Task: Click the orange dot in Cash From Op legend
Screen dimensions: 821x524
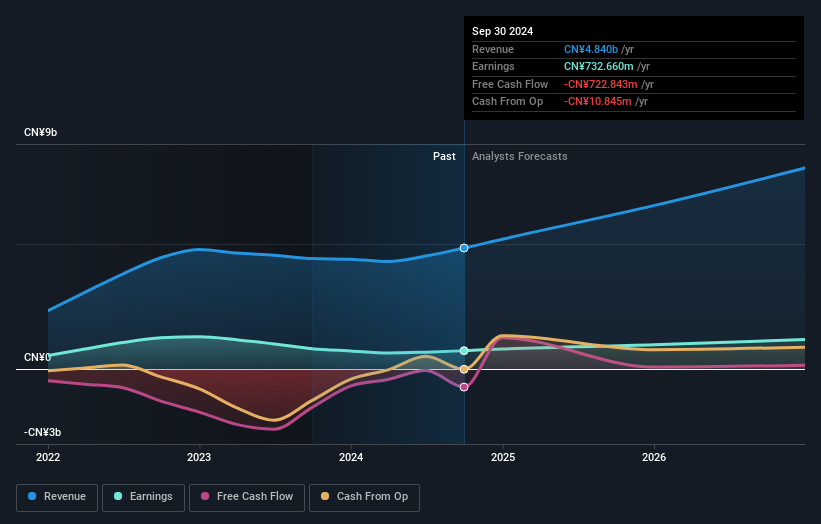Action: click(x=325, y=496)
